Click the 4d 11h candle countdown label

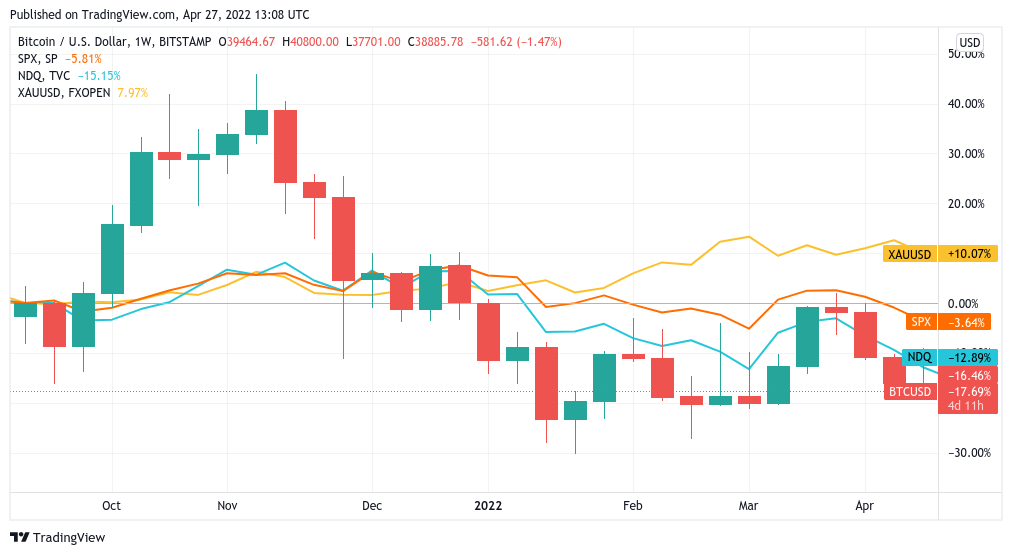click(966, 406)
